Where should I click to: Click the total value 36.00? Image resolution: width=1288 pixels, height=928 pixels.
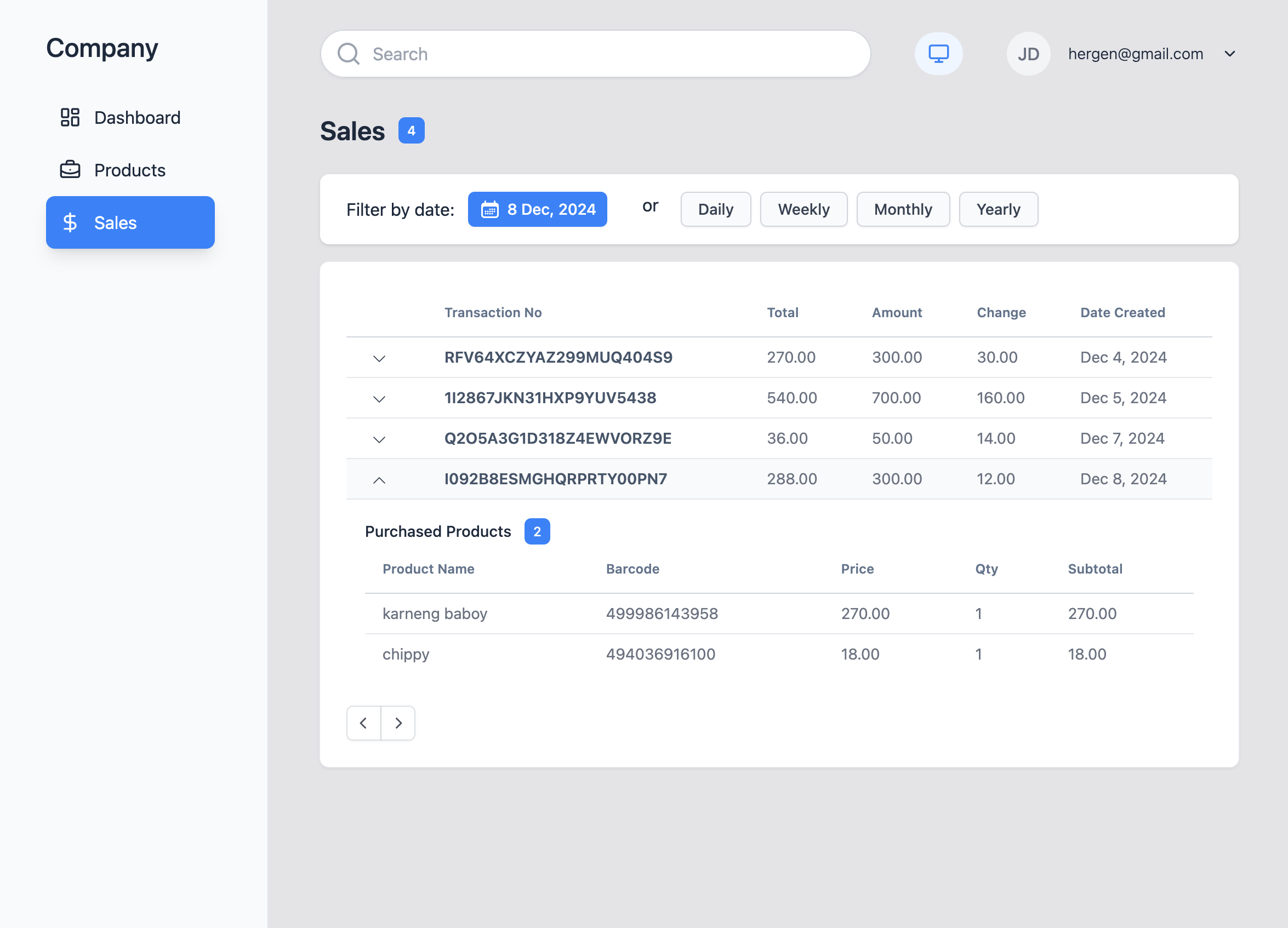tap(787, 438)
